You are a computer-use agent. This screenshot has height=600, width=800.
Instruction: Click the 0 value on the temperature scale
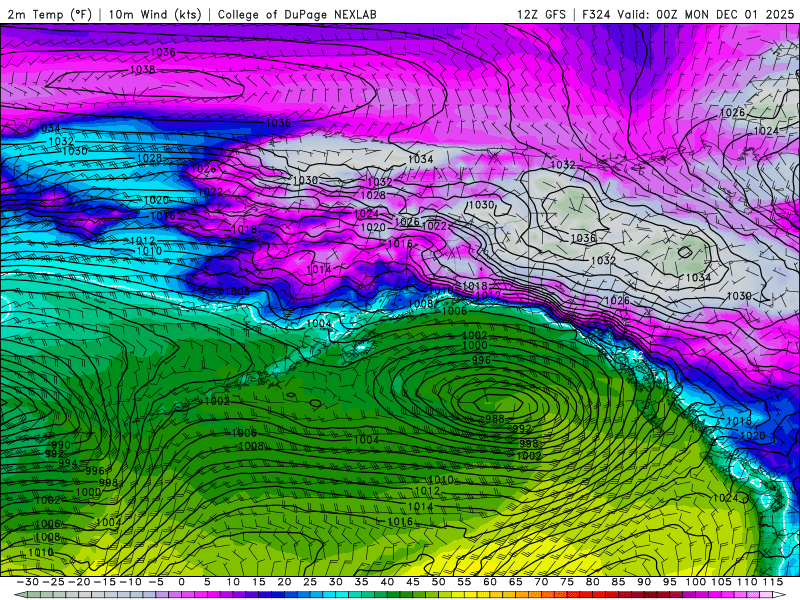pos(182,582)
